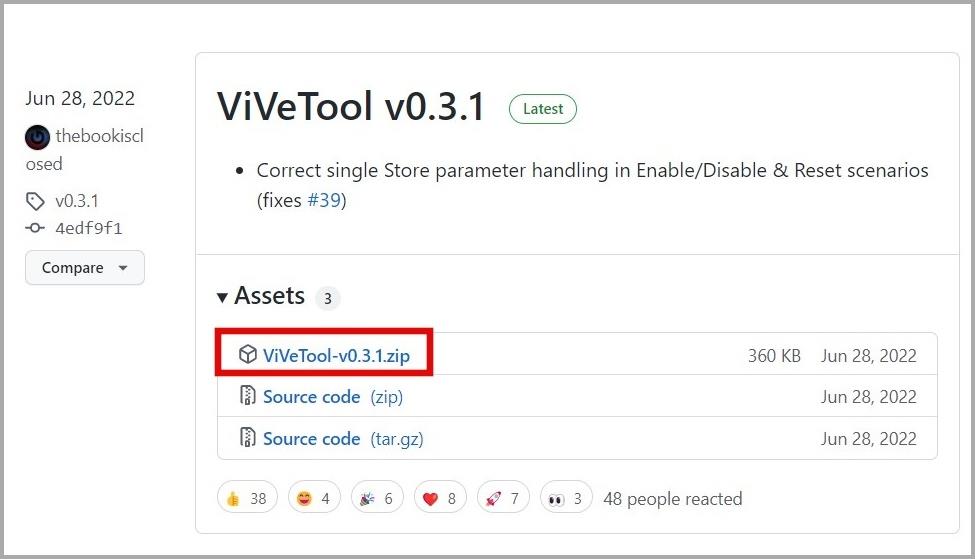Screen dimensions: 975x559
Task: Download ViVeTool-v0.3.1.zip
Action: pyautogui.click(x=336, y=356)
